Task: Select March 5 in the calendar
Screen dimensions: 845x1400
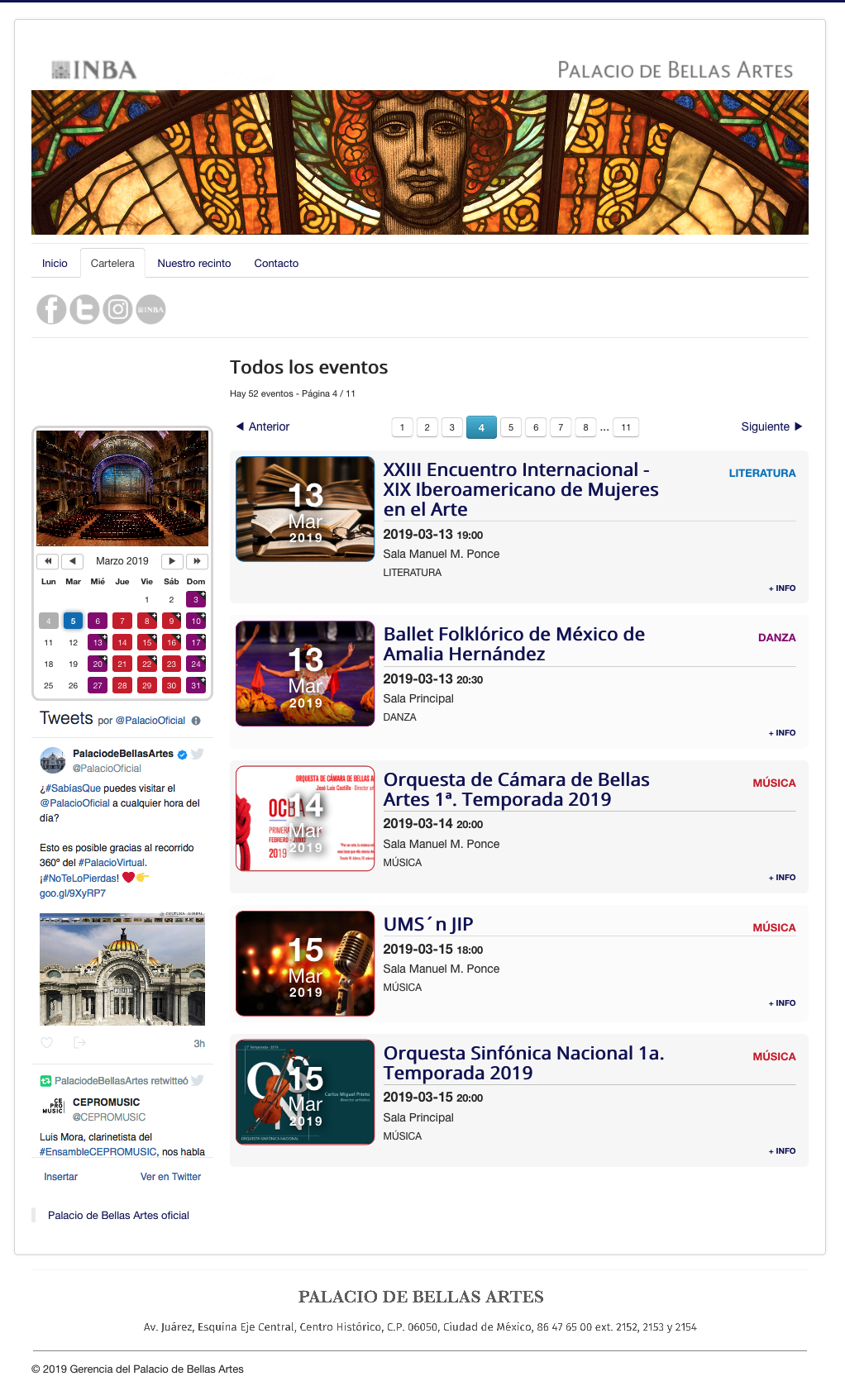Action: coord(73,621)
